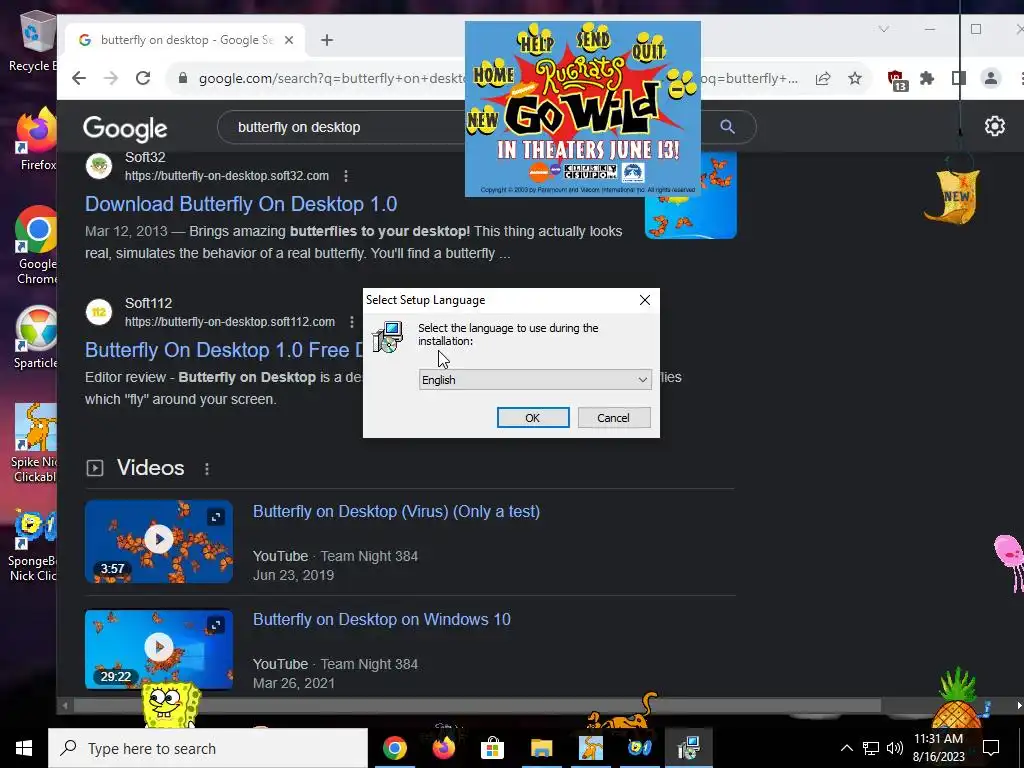The height and width of the screenshot is (768, 1024).
Task: Reload the Google search page
Action: (143, 78)
